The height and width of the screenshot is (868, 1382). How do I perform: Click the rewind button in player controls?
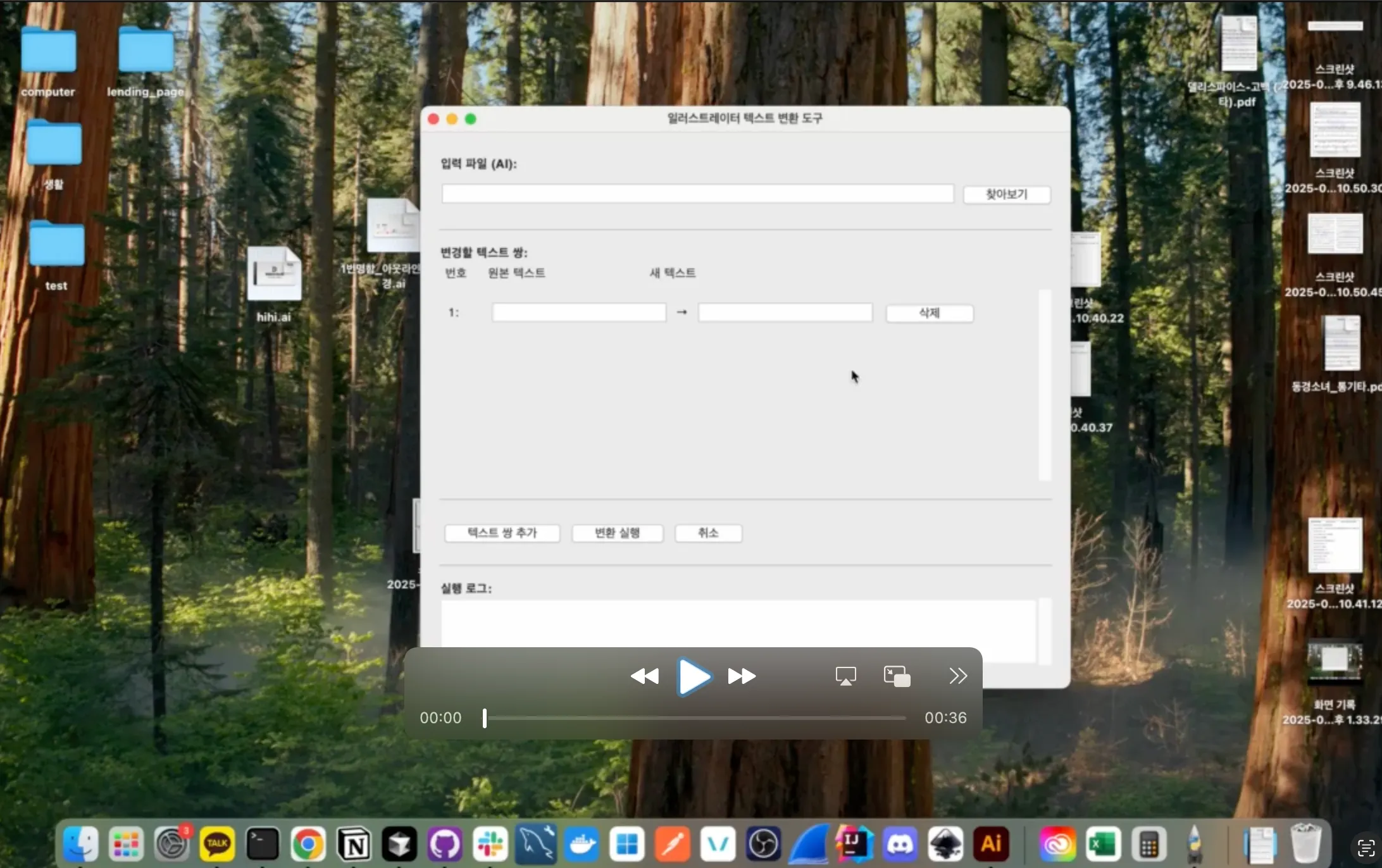(x=644, y=676)
